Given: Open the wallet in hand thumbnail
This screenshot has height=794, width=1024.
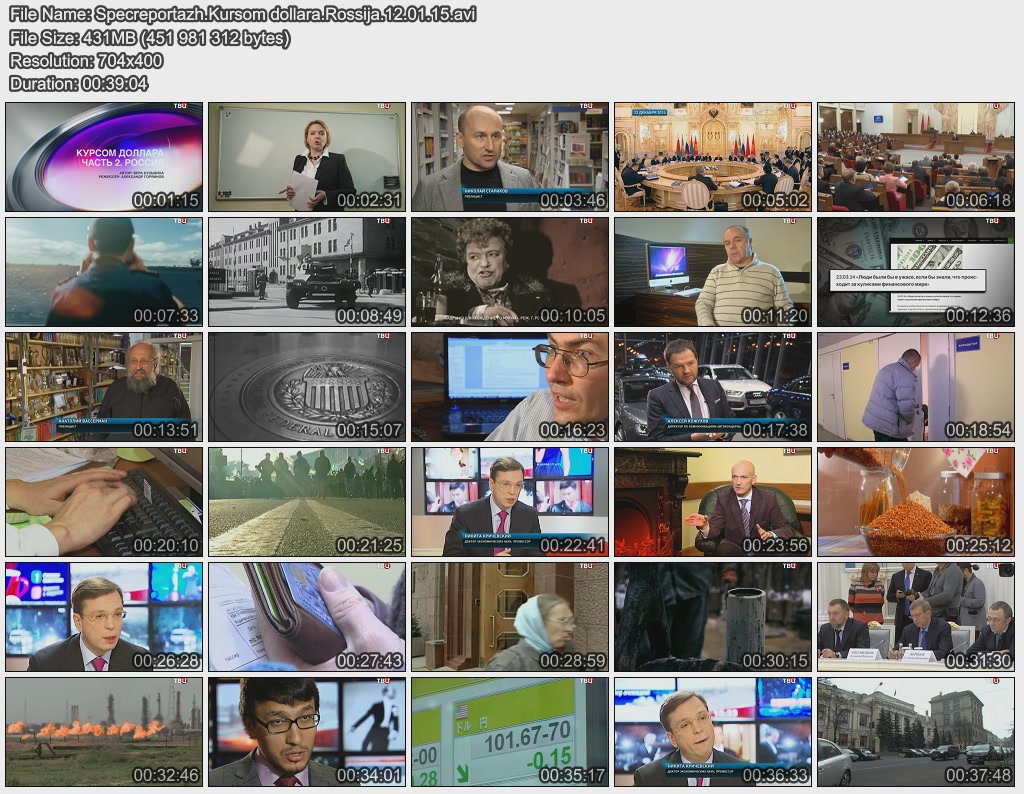Looking at the screenshot, I should point(307,616).
